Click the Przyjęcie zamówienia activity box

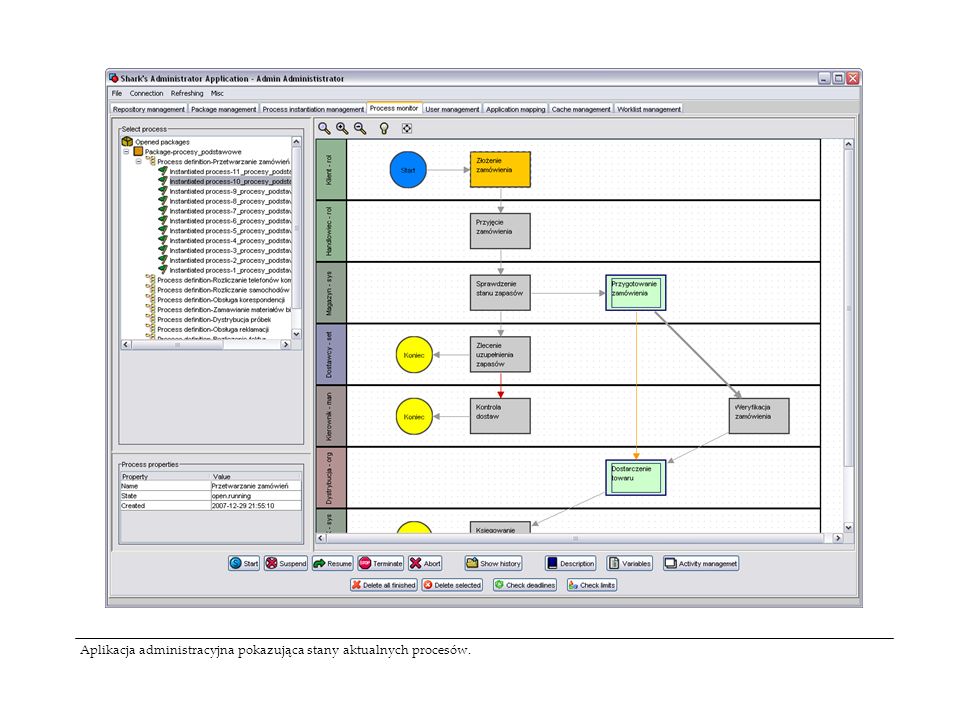coord(500,231)
